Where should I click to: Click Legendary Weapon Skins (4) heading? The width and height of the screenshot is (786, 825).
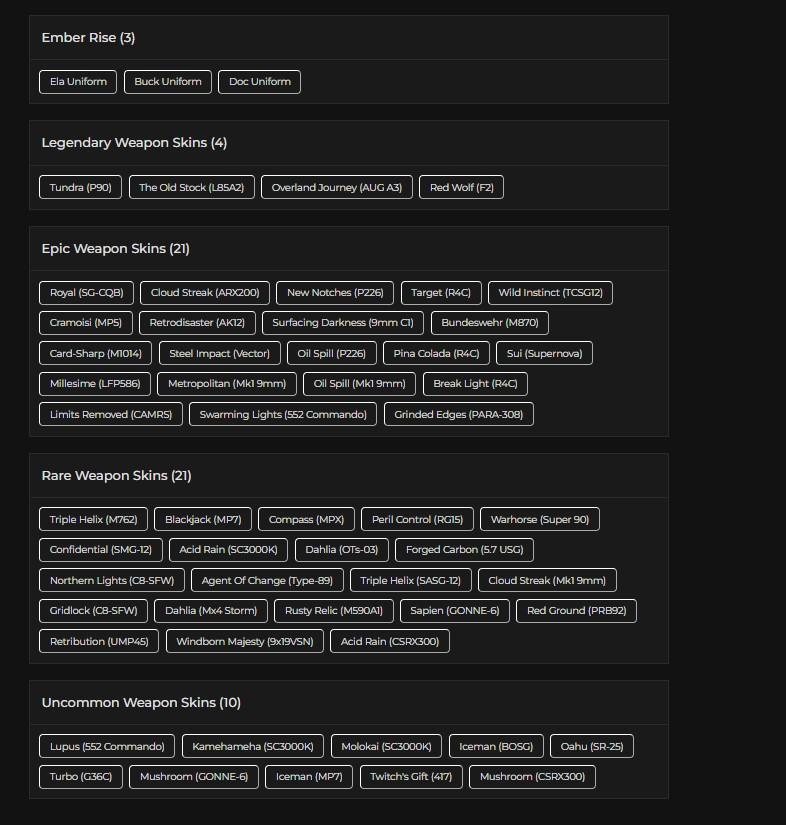click(x=134, y=143)
